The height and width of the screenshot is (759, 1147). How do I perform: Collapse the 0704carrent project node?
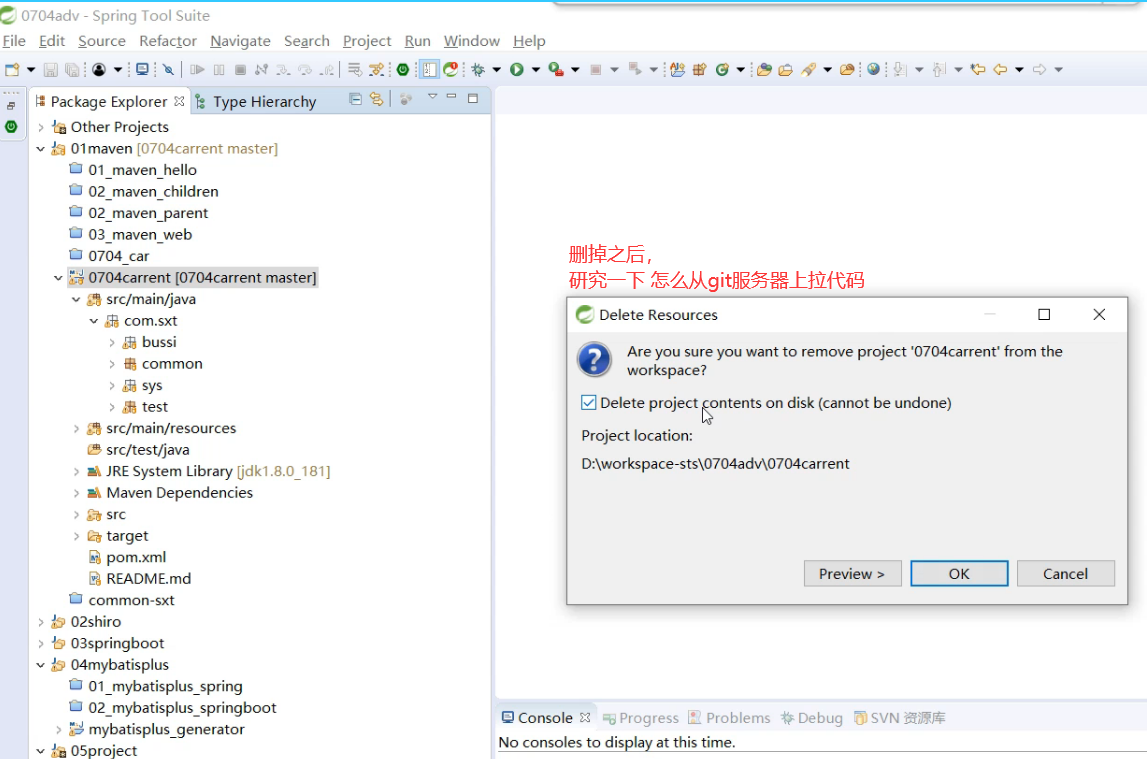59,278
